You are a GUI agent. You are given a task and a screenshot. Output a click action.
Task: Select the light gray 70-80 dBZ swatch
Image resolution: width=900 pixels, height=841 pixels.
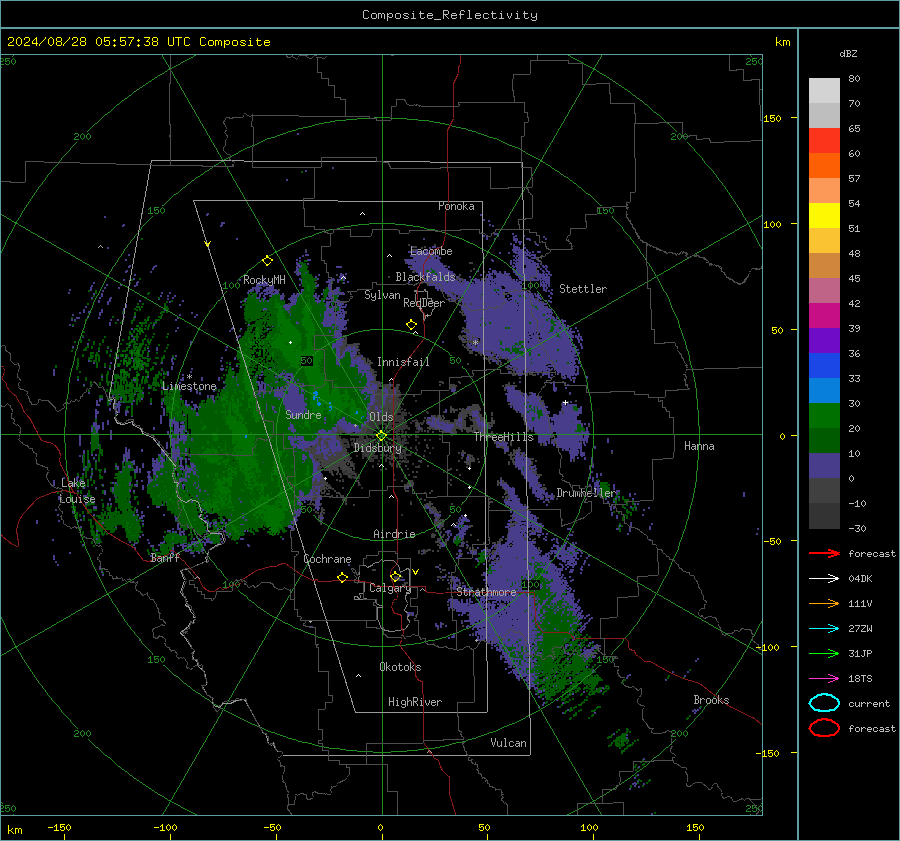click(824, 90)
